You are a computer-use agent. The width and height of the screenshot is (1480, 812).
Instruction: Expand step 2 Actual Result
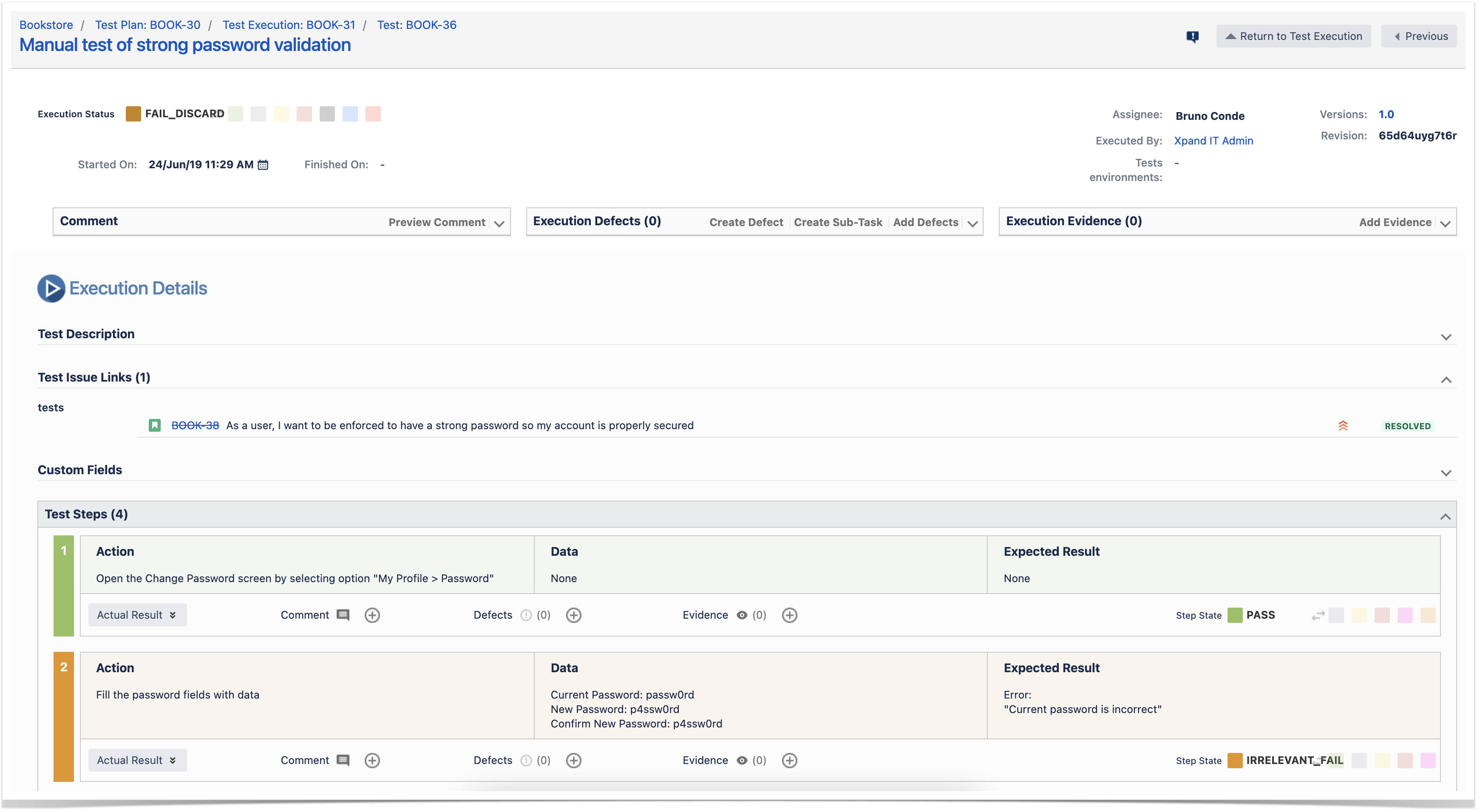(x=137, y=760)
